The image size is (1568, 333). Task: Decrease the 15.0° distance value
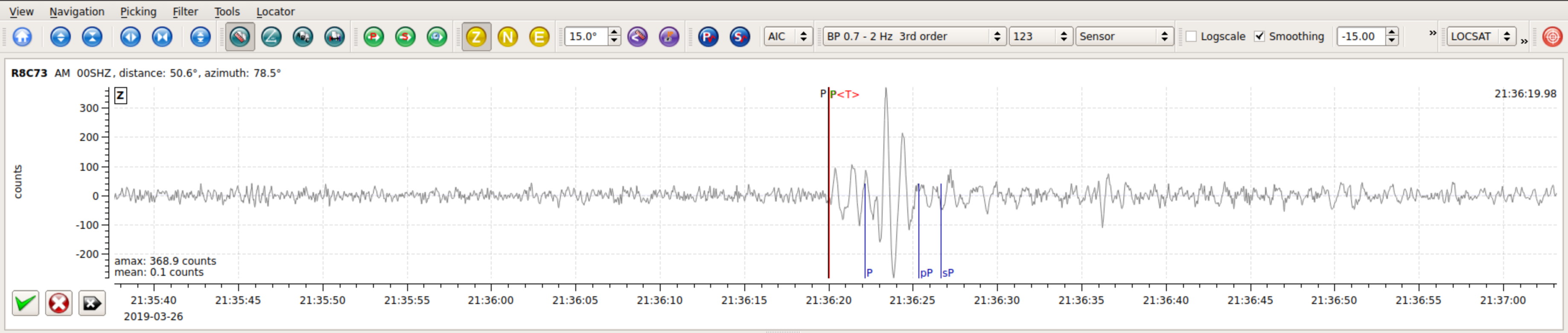click(614, 41)
